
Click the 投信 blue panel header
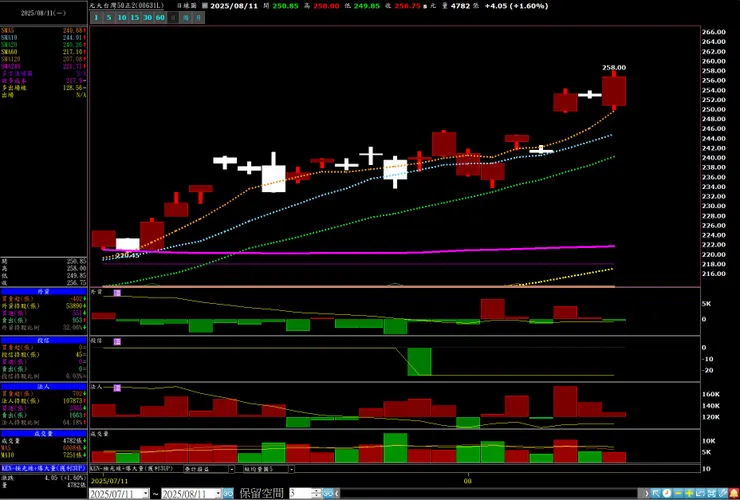coord(43,340)
